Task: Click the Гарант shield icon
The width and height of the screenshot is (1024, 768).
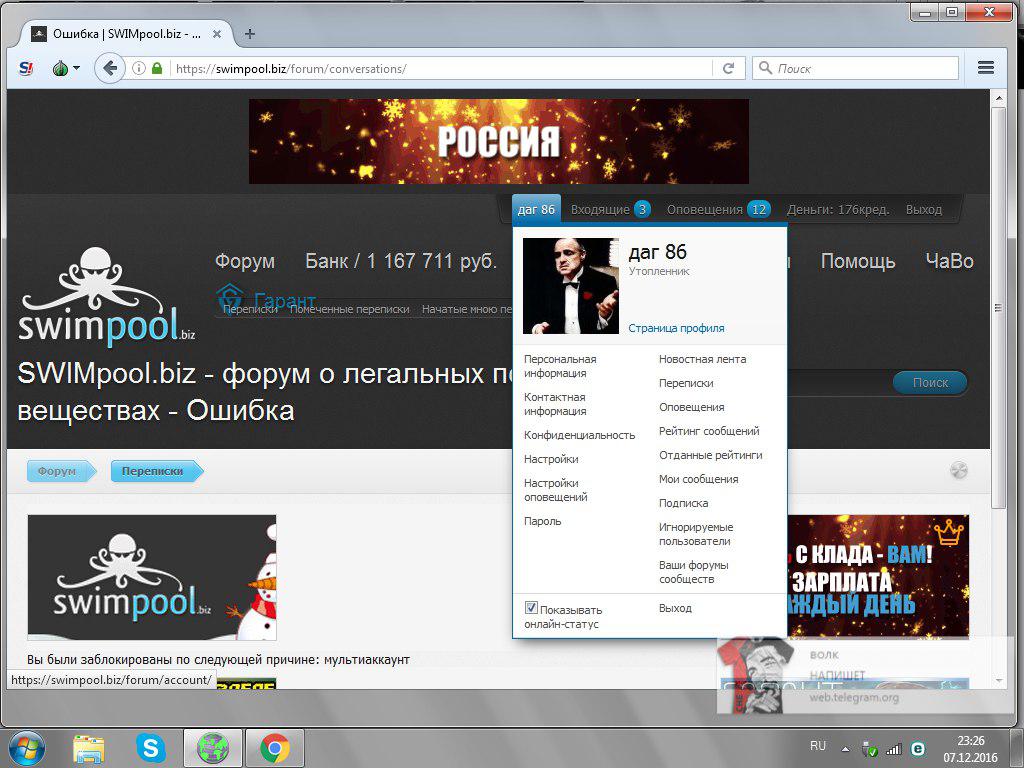Action: point(230,297)
